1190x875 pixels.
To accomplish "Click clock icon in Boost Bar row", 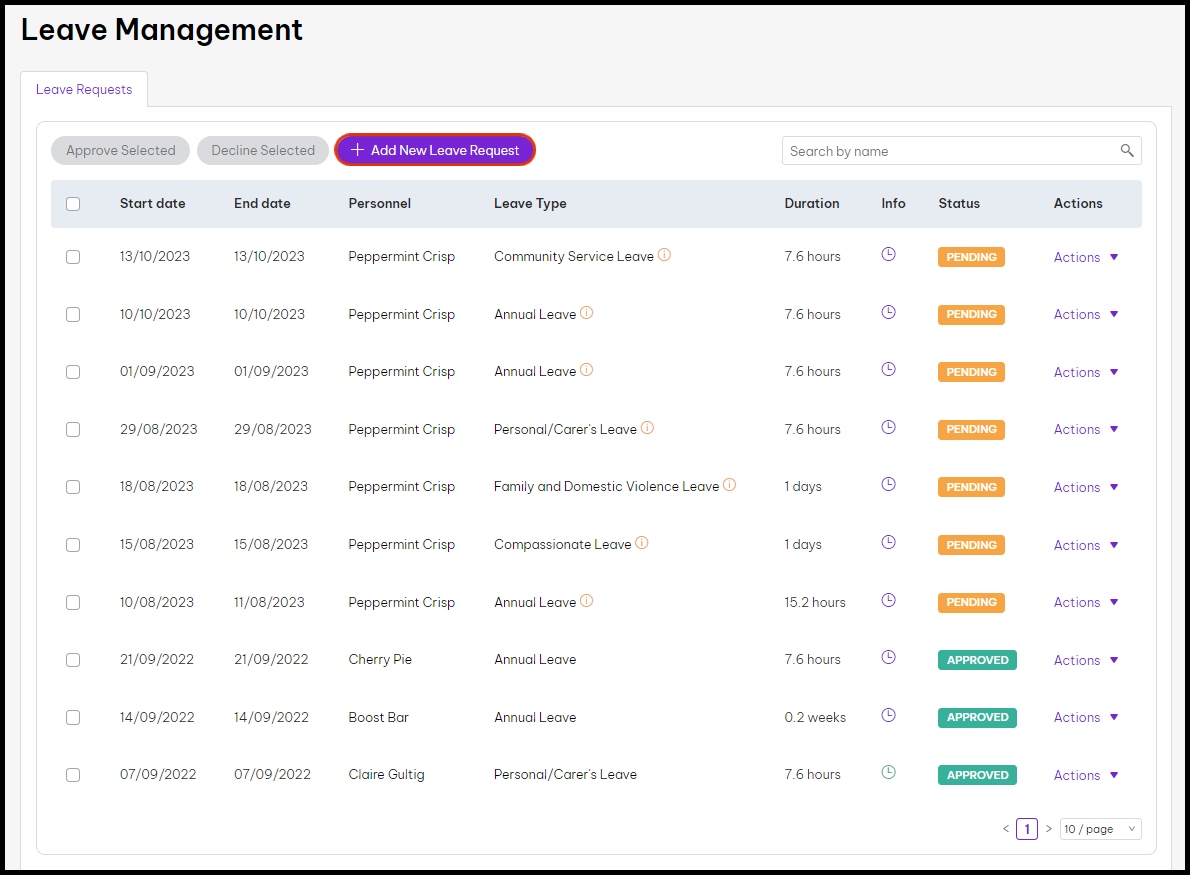I will 888,716.
